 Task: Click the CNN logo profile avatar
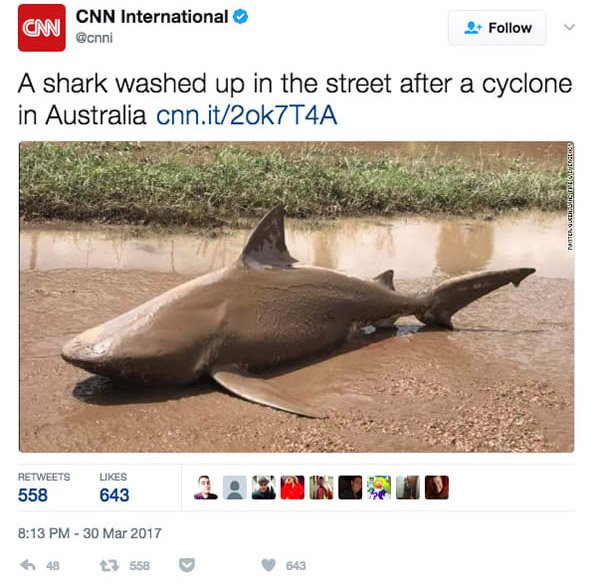(x=41, y=28)
